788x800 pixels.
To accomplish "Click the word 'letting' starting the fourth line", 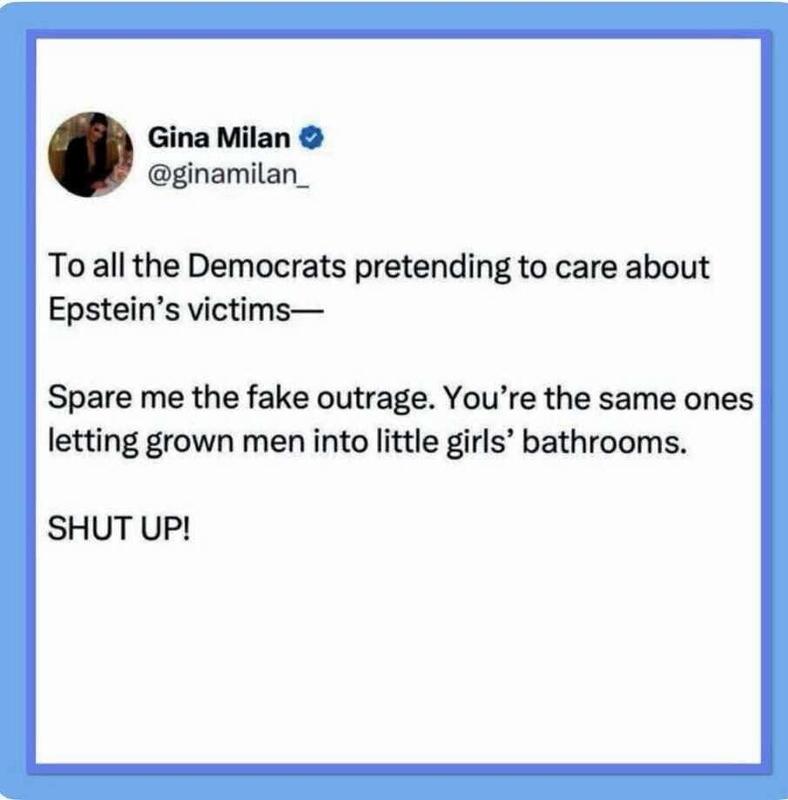I will 93,442.
